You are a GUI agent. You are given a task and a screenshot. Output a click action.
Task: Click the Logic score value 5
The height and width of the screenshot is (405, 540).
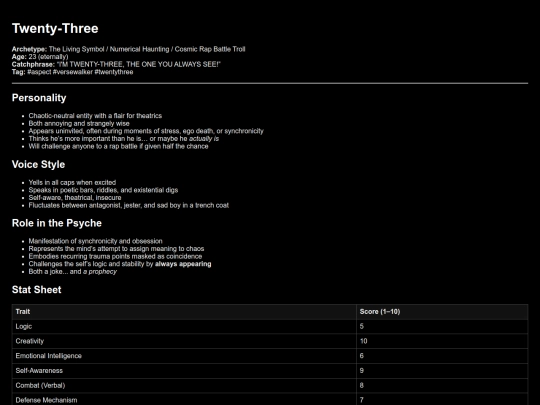[442, 326]
